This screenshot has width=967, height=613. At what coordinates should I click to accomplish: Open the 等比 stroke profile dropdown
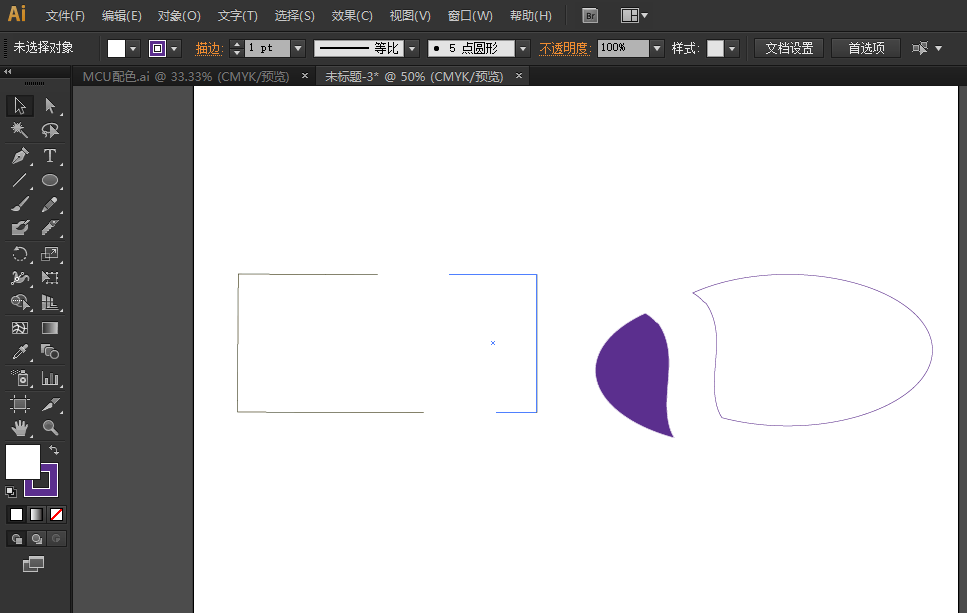pos(413,48)
